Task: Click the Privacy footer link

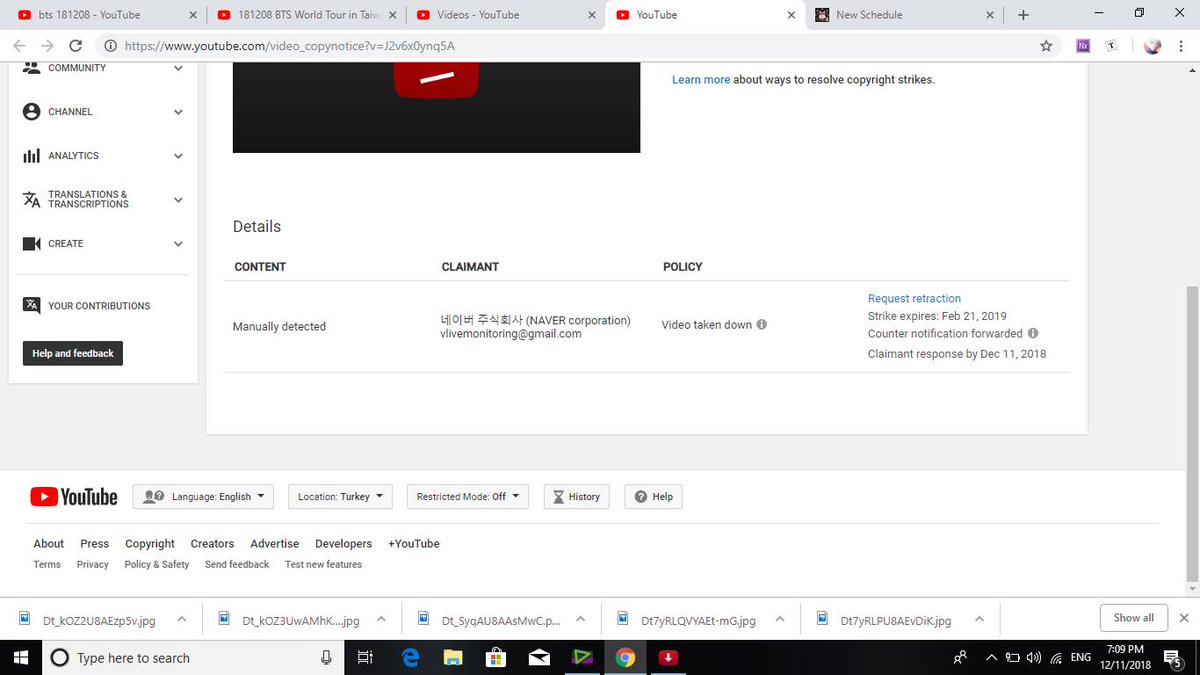Action: [x=92, y=565]
